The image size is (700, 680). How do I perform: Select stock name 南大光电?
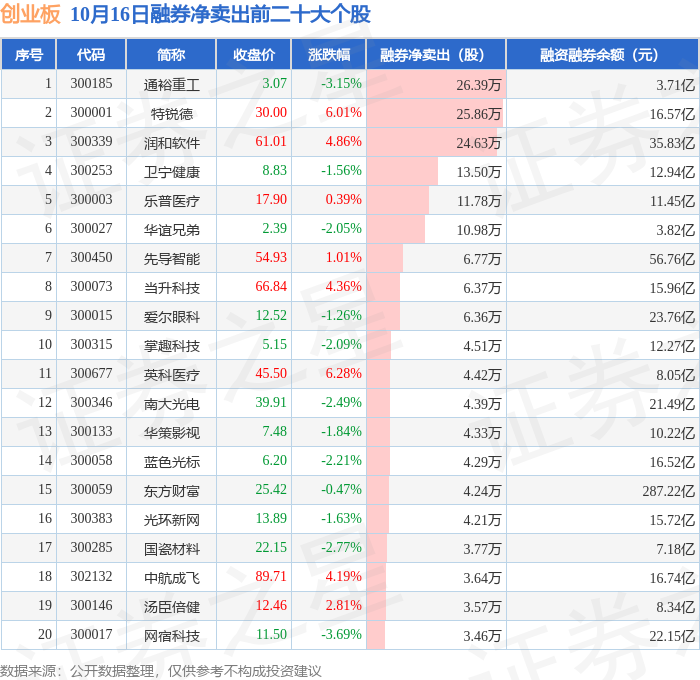pos(171,404)
